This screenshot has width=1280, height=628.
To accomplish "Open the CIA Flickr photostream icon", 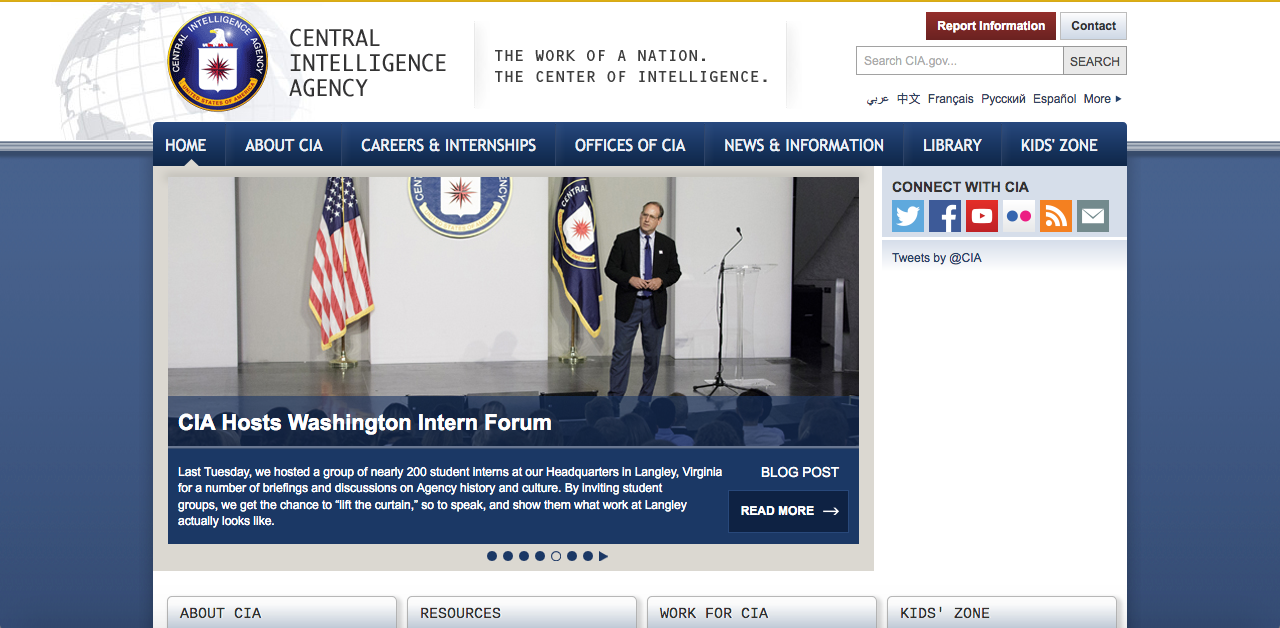I will pyautogui.click(x=1019, y=216).
